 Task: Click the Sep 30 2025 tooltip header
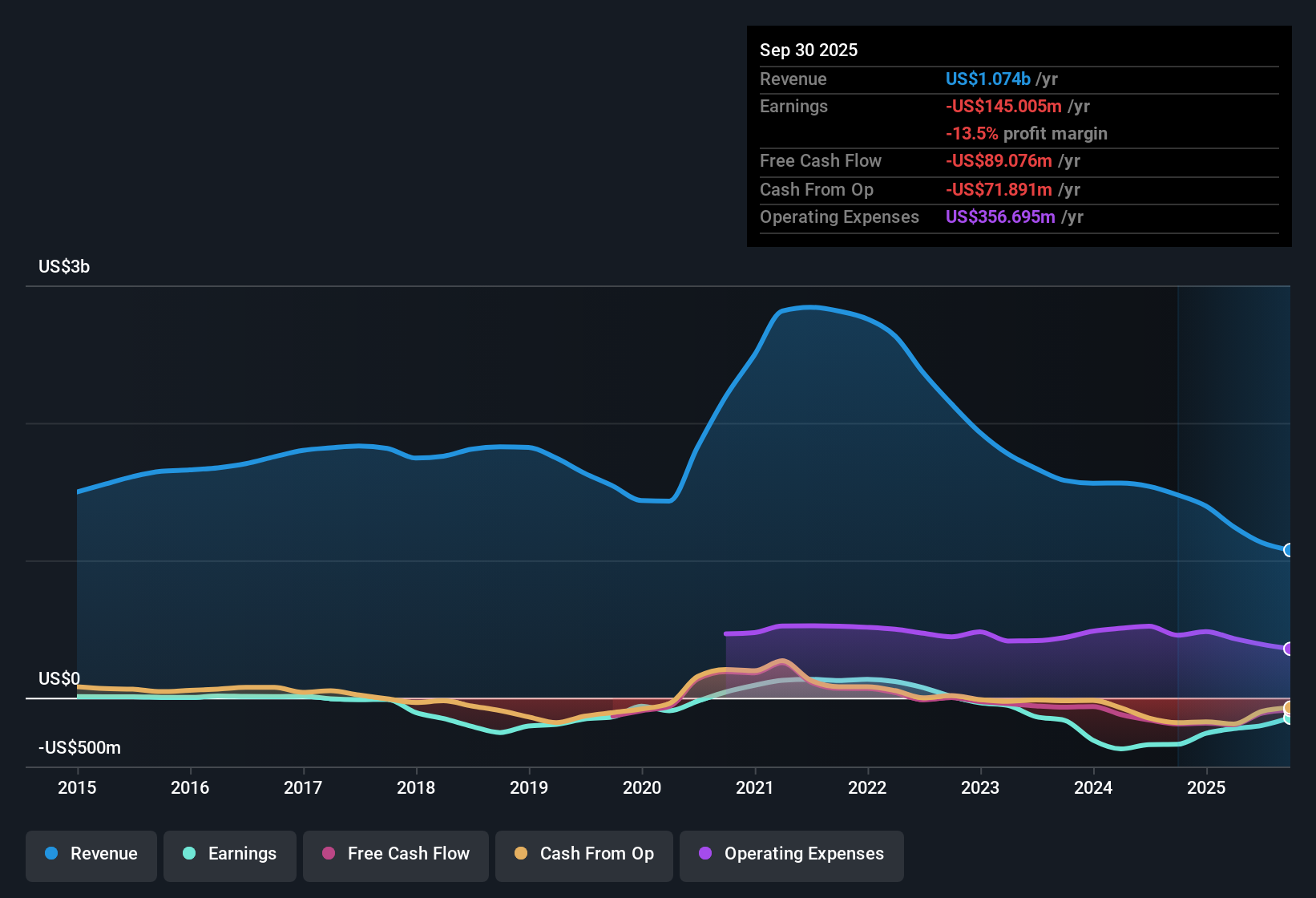point(809,50)
